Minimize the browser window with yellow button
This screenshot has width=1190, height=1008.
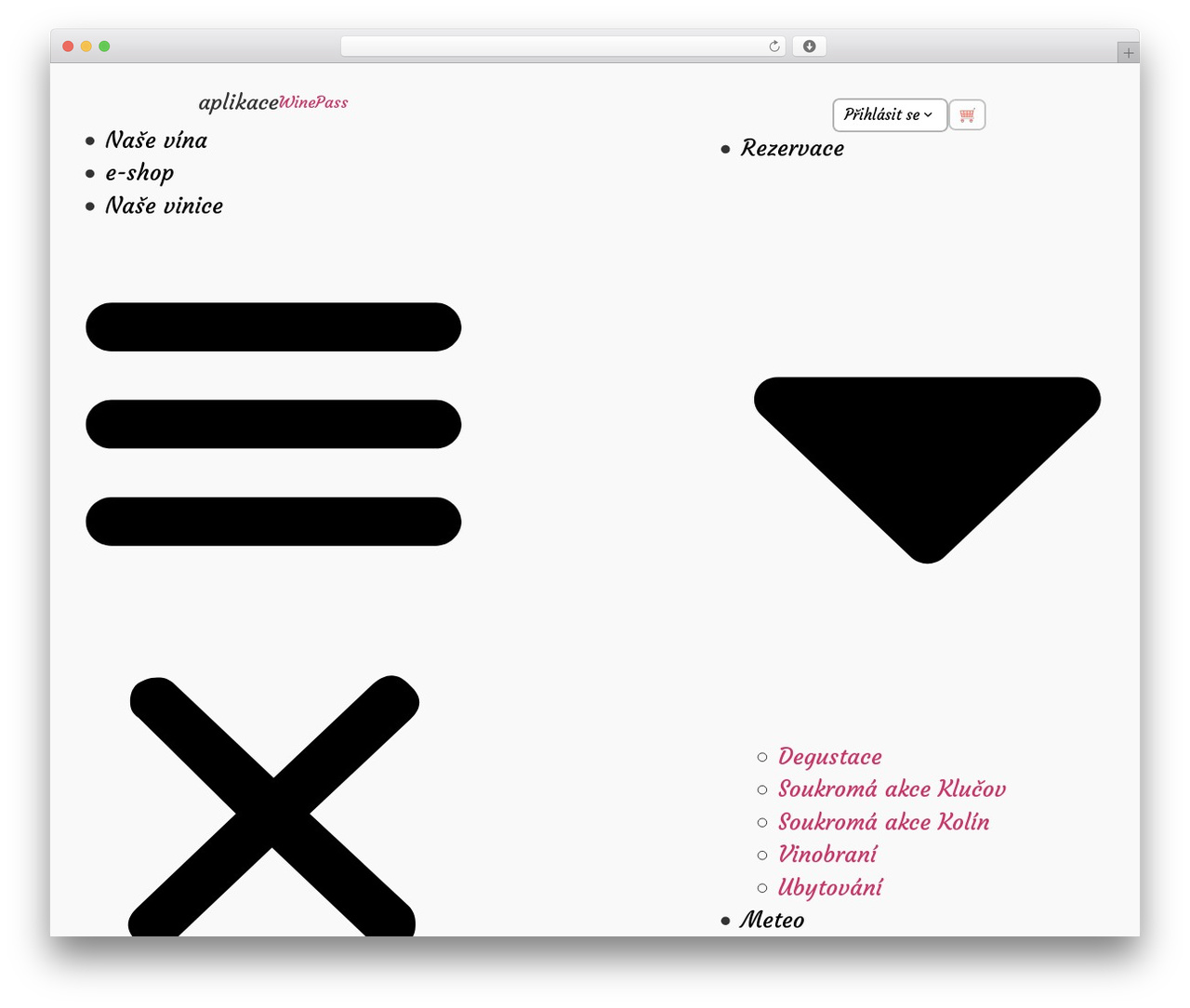pos(86,46)
